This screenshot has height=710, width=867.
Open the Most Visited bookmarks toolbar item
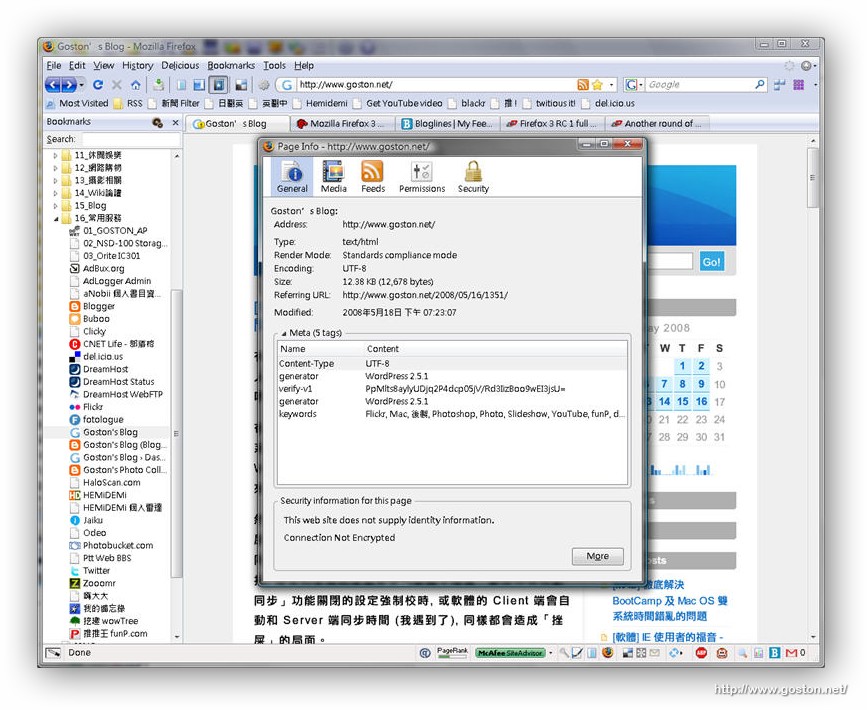coord(77,103)
